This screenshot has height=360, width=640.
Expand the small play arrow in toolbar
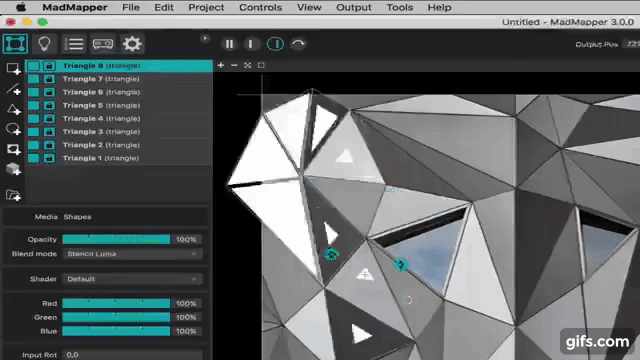point(205,38)
